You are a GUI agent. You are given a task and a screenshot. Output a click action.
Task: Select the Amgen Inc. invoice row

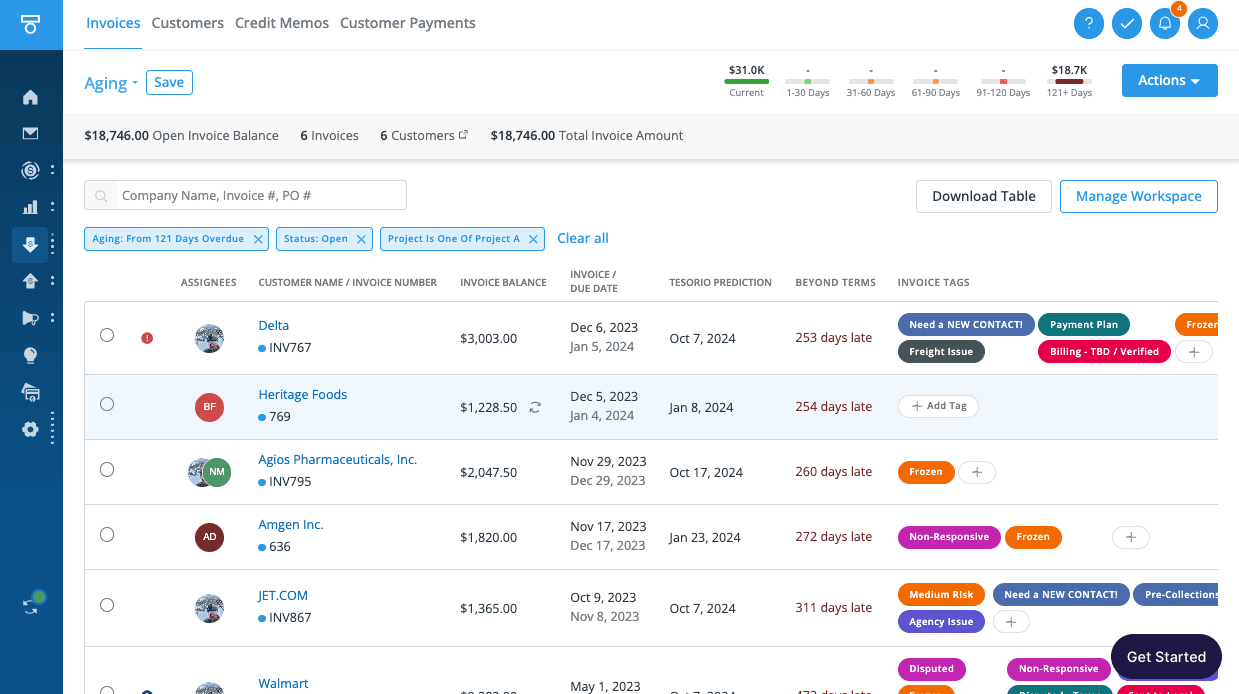point(107,535)
